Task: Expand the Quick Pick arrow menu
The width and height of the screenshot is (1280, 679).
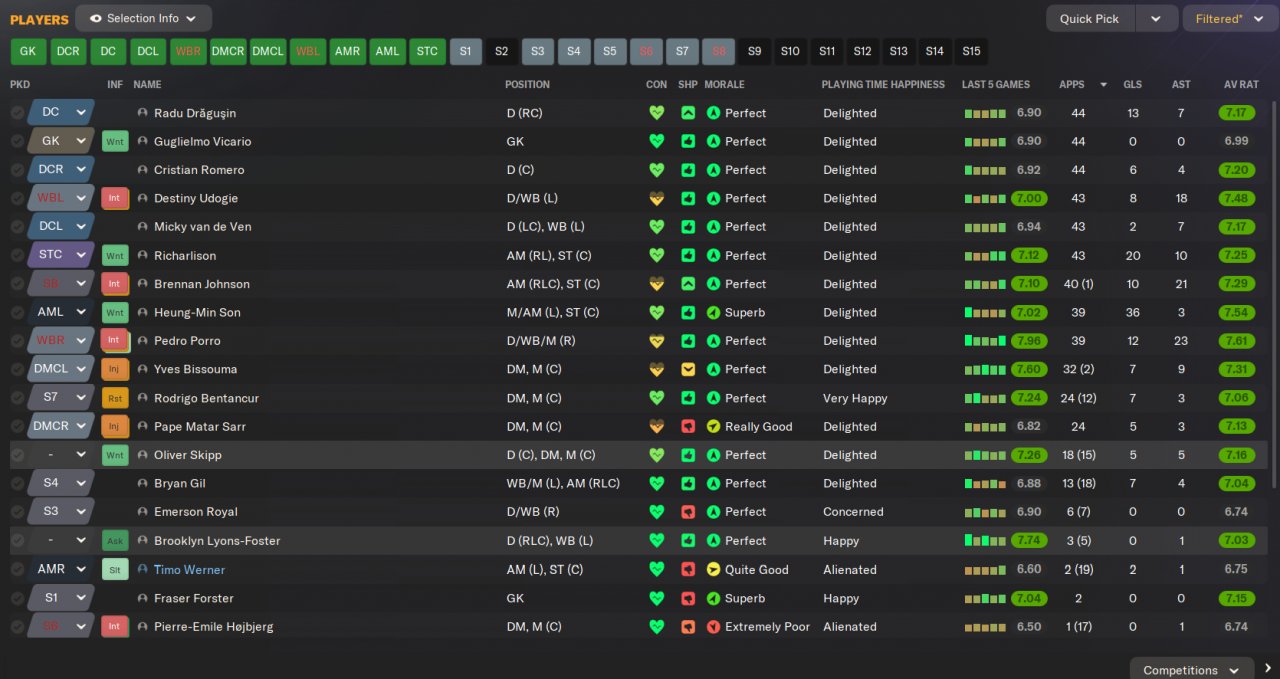Action: 1156,18
